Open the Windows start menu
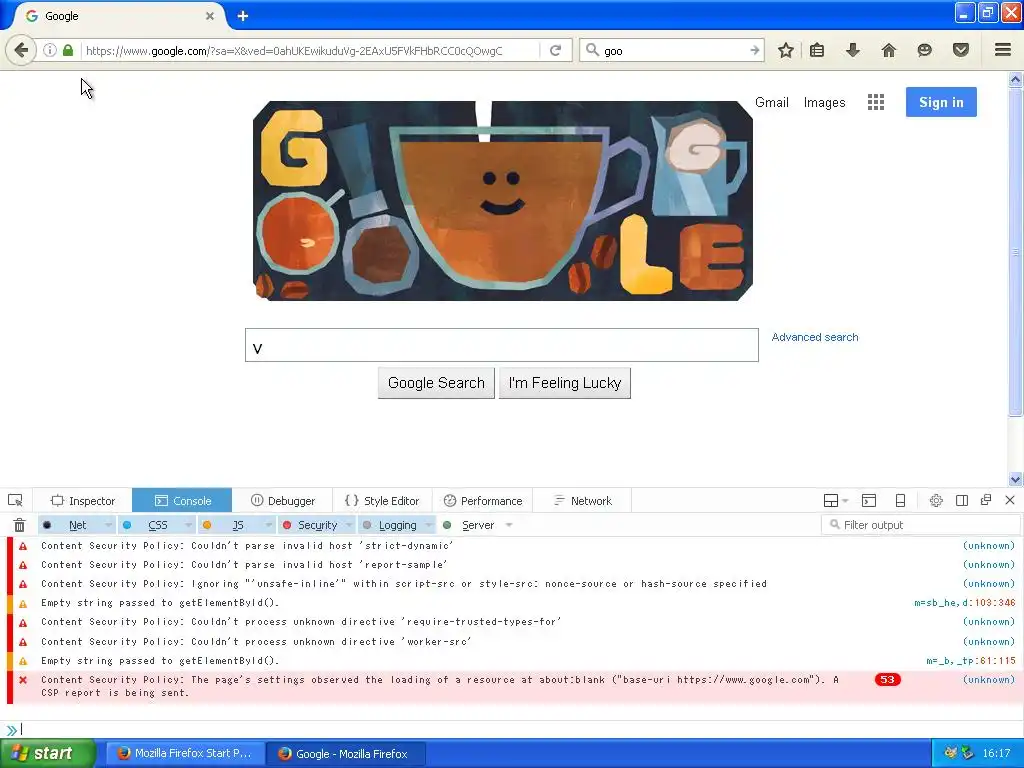This screenshot has height=768, width=1024. coord(47,753)
